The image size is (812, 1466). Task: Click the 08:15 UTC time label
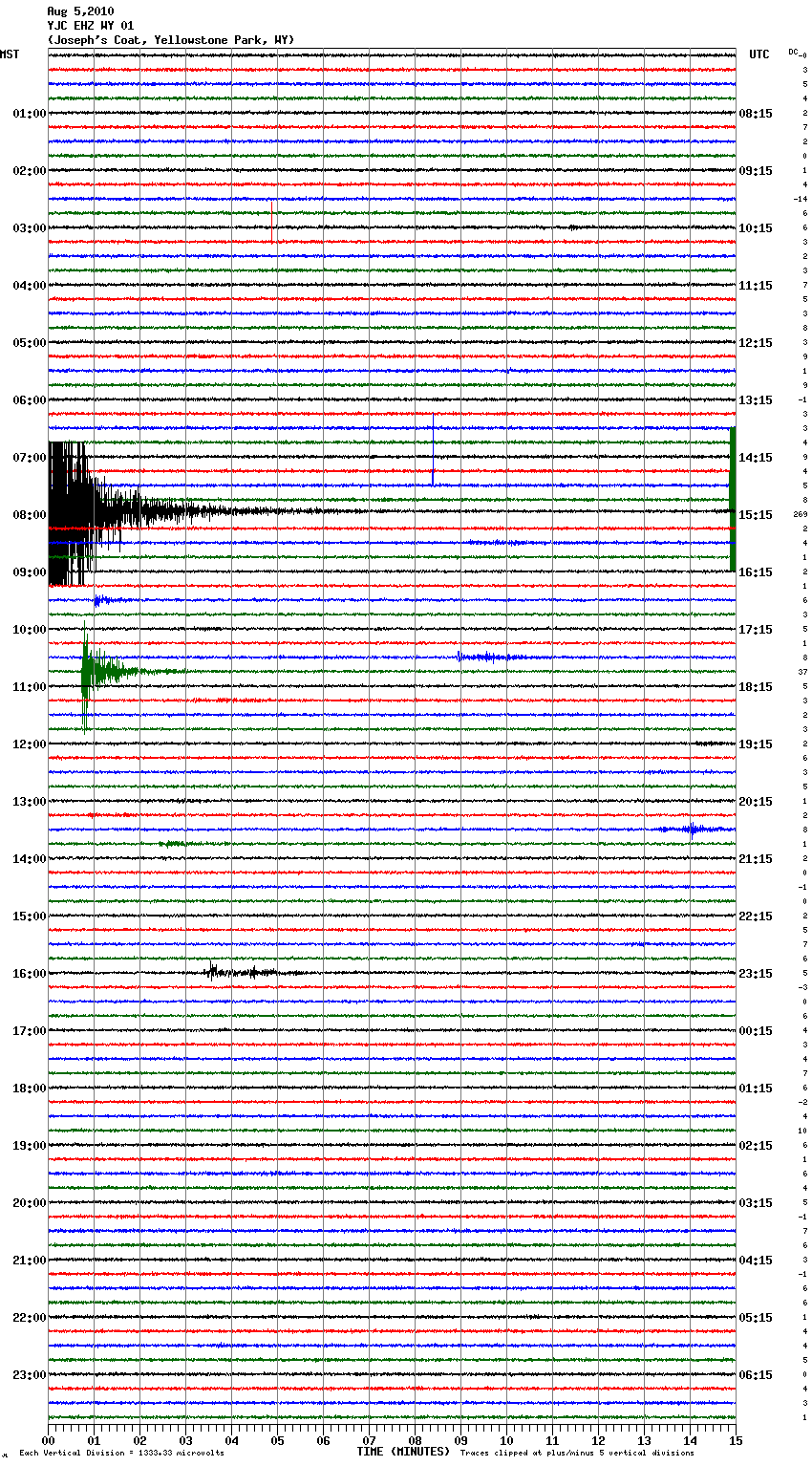[x=756, y=114]
